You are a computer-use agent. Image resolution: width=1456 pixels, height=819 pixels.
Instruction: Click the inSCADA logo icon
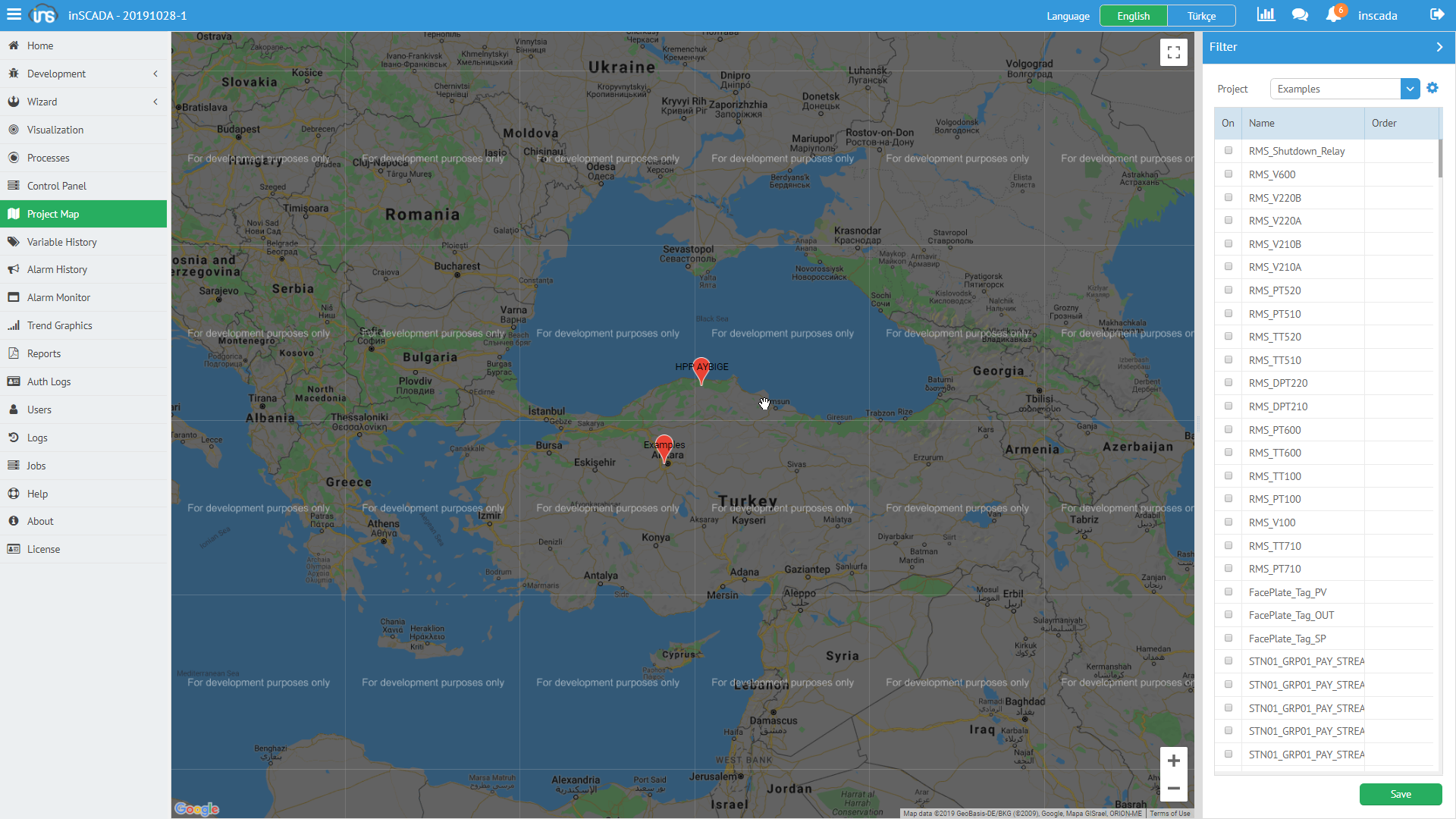pyautogui.click(x=42, y=14)
